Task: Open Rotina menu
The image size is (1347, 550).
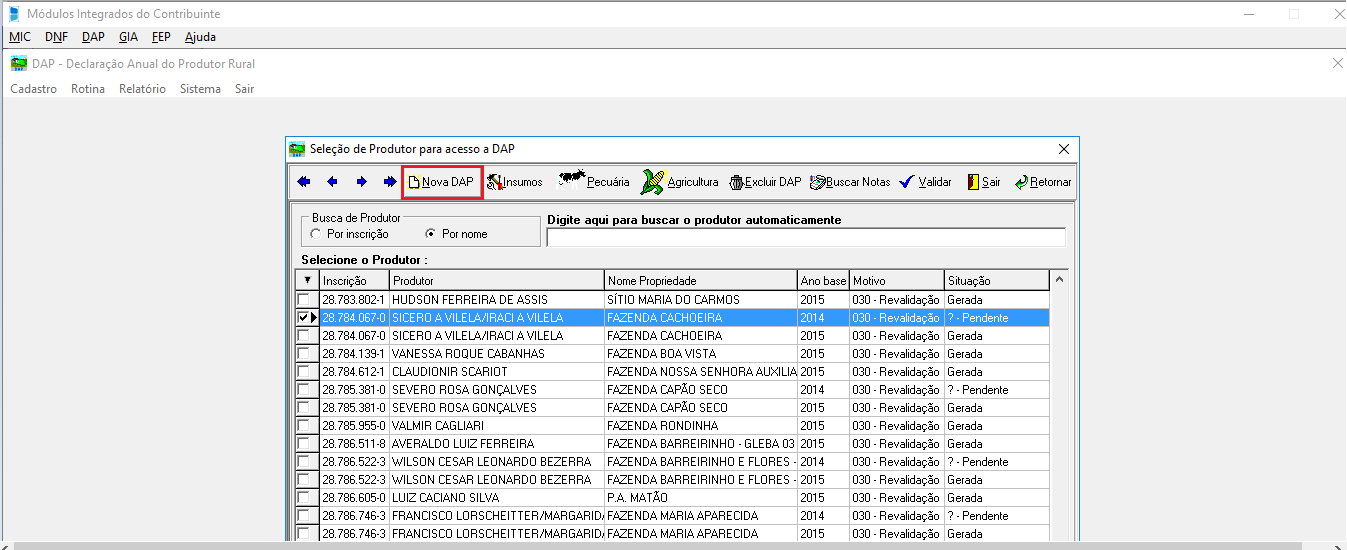Action: [x=88, y=89]
